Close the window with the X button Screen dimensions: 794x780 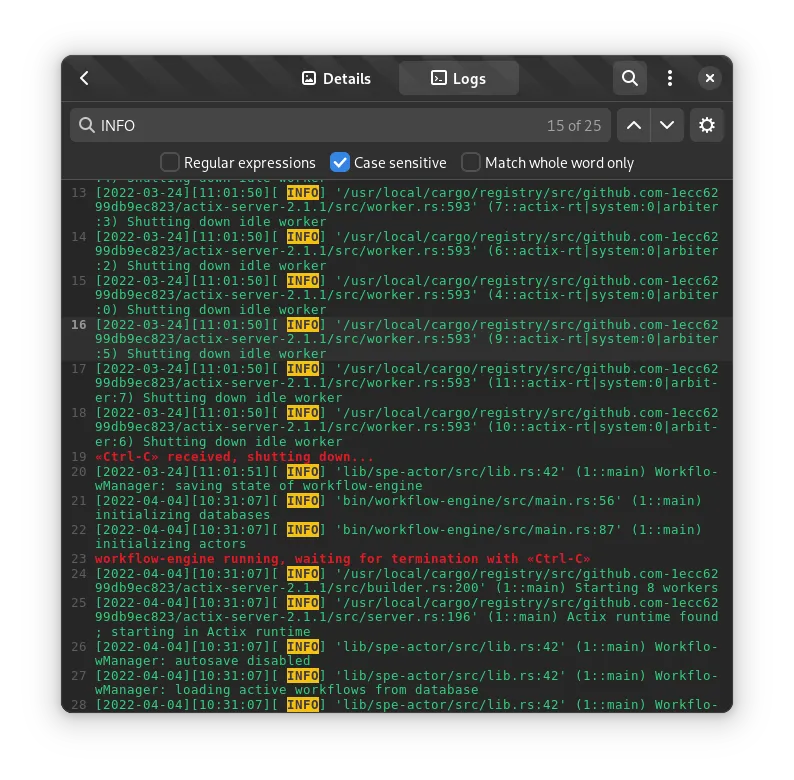709,78
